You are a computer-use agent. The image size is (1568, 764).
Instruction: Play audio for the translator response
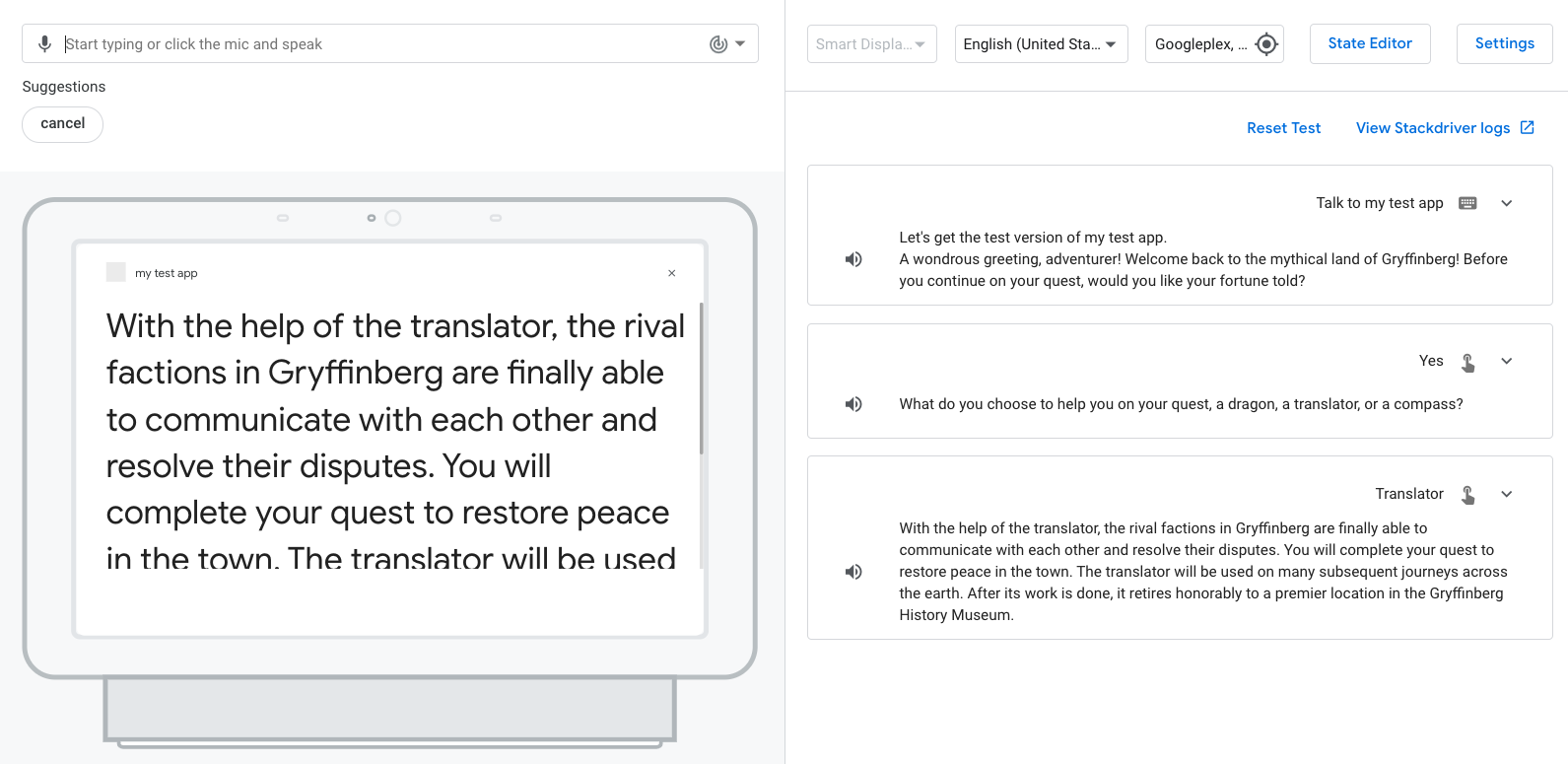pos(853,572)
